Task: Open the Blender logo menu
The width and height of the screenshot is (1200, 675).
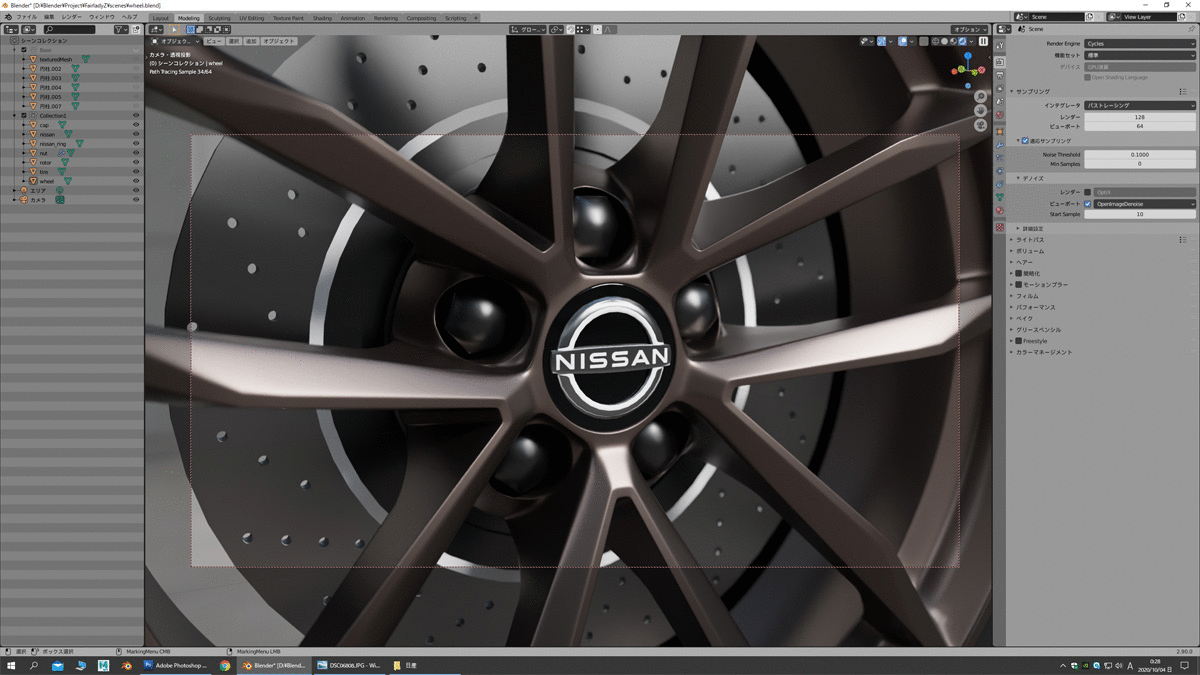Action: pos(8,17)
